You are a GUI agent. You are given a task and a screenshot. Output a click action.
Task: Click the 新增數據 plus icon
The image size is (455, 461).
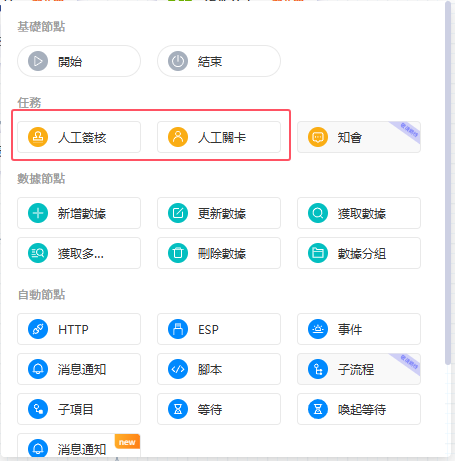(38, 213)
